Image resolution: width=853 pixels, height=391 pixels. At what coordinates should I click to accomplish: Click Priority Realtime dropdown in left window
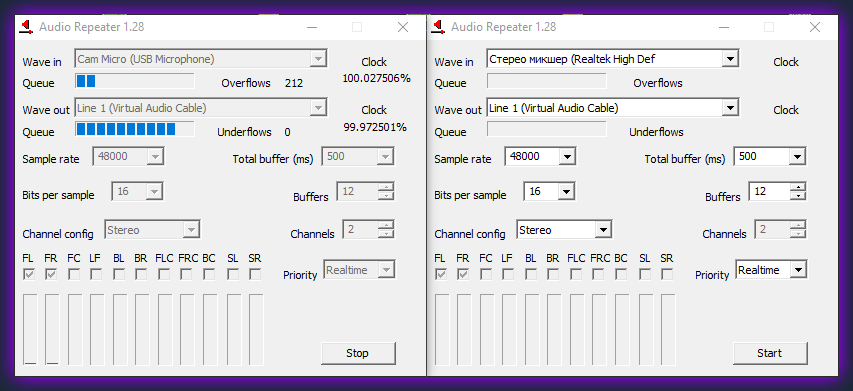pos(360,270)
